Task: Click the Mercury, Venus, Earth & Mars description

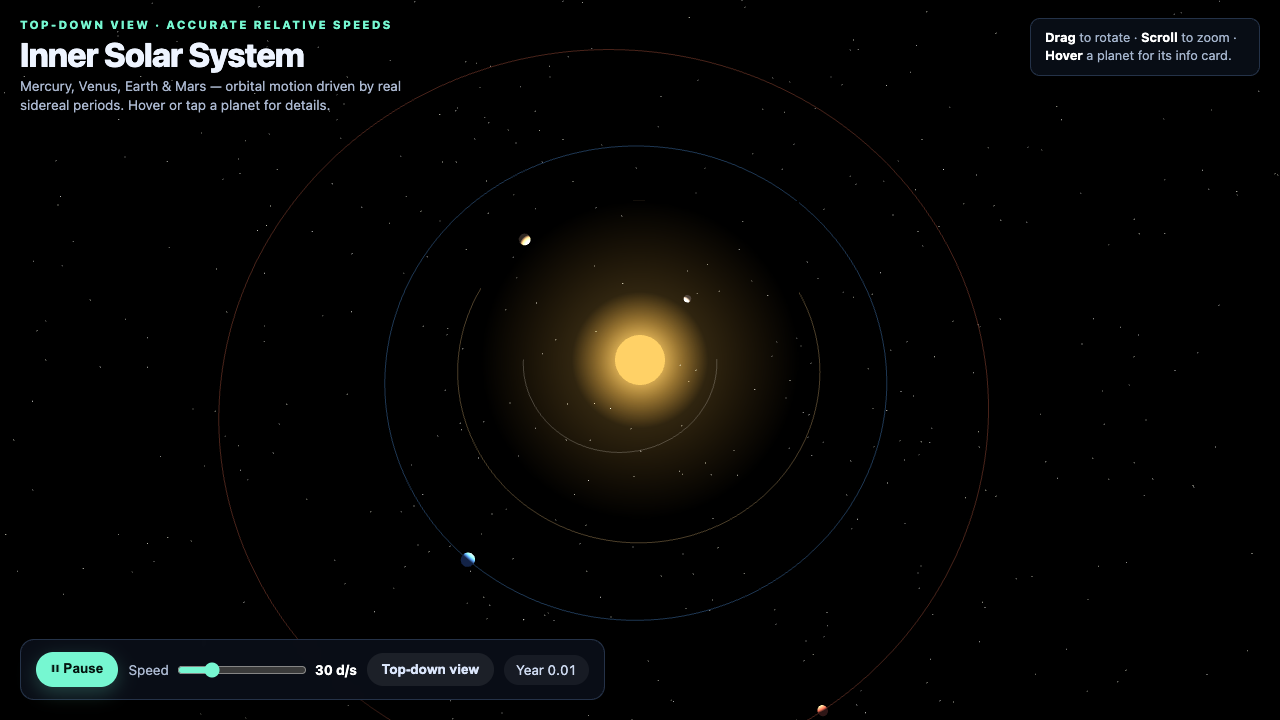Action: 211,96
